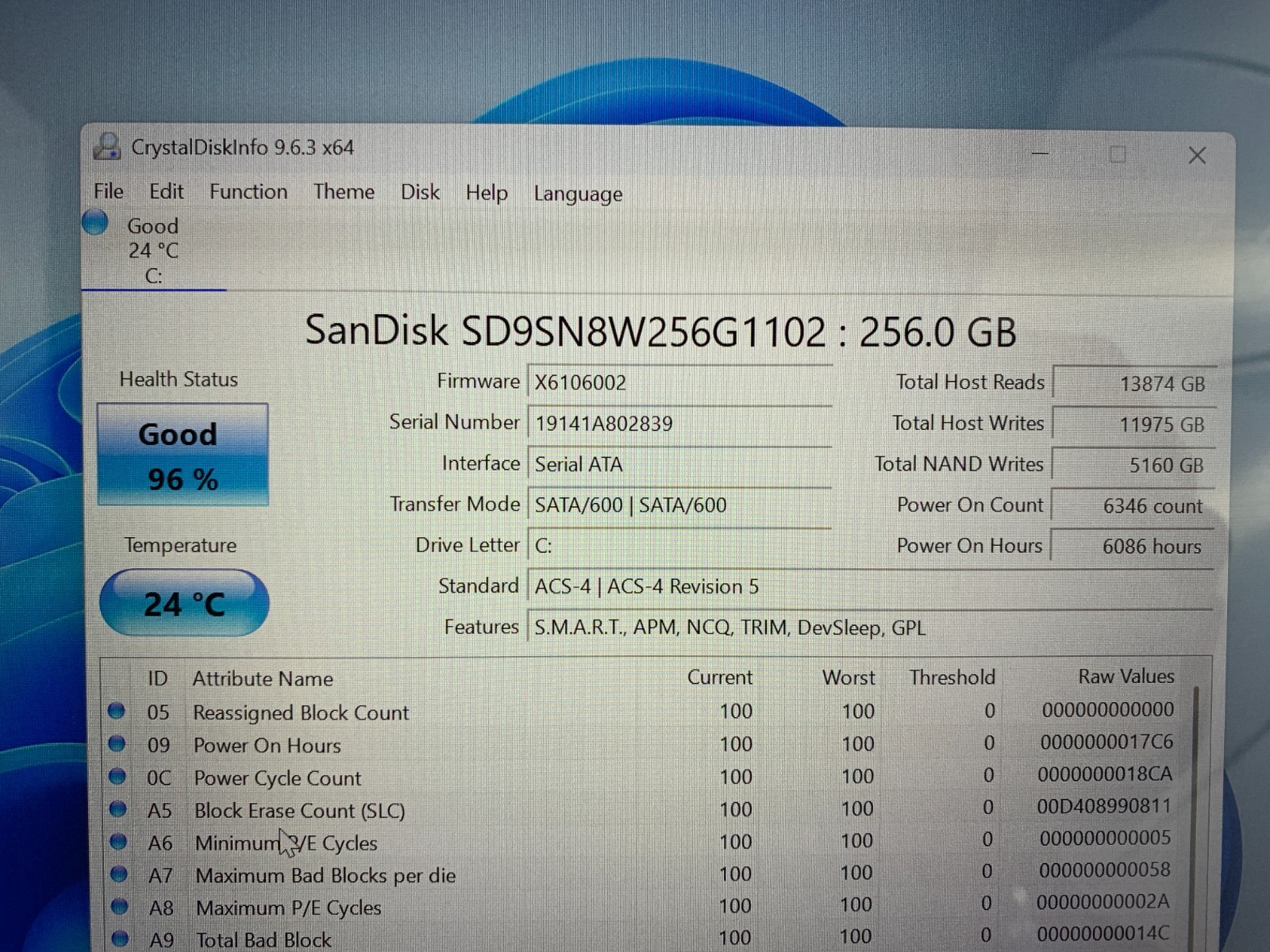This screenshot has height=952, width=1270.
Task: Select the Power On Hours attribute name in table
Action: coord(267,746)
